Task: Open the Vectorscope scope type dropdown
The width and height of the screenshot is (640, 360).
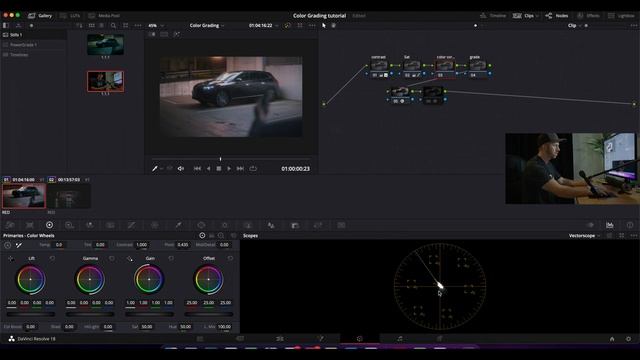Action: coord(584,236)
